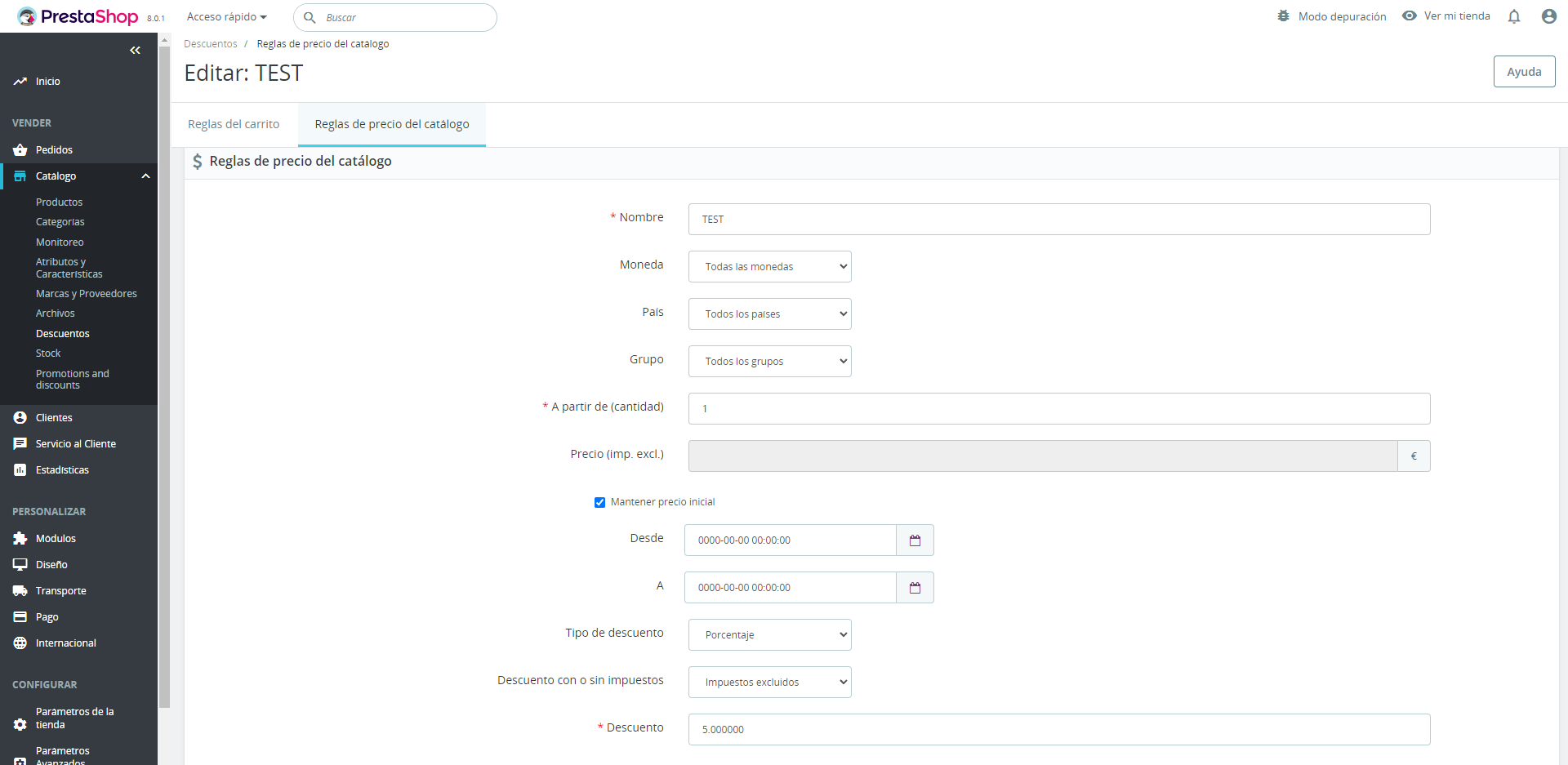Open Archivos in sidebar
1568x765 pixels.
(x=55, y=314)
